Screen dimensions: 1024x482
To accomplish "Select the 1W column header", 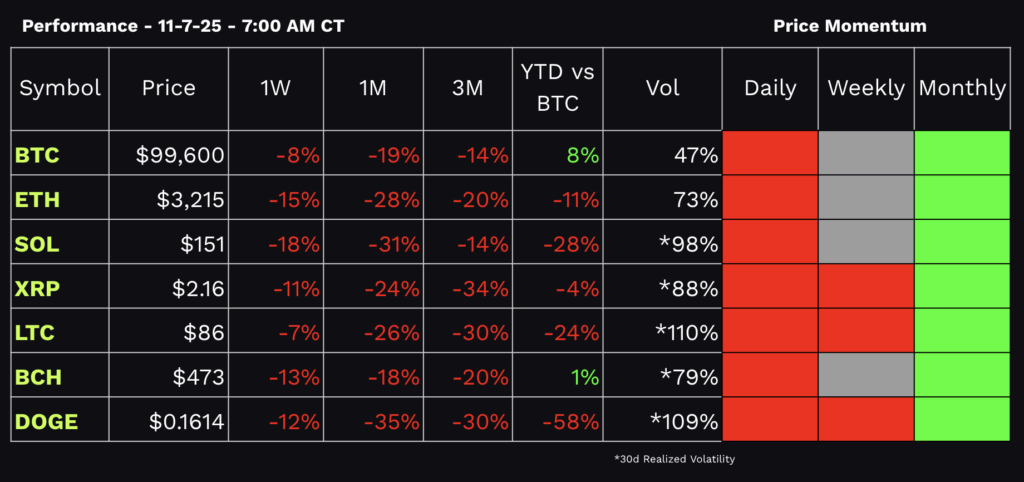I will coord(275,88).
